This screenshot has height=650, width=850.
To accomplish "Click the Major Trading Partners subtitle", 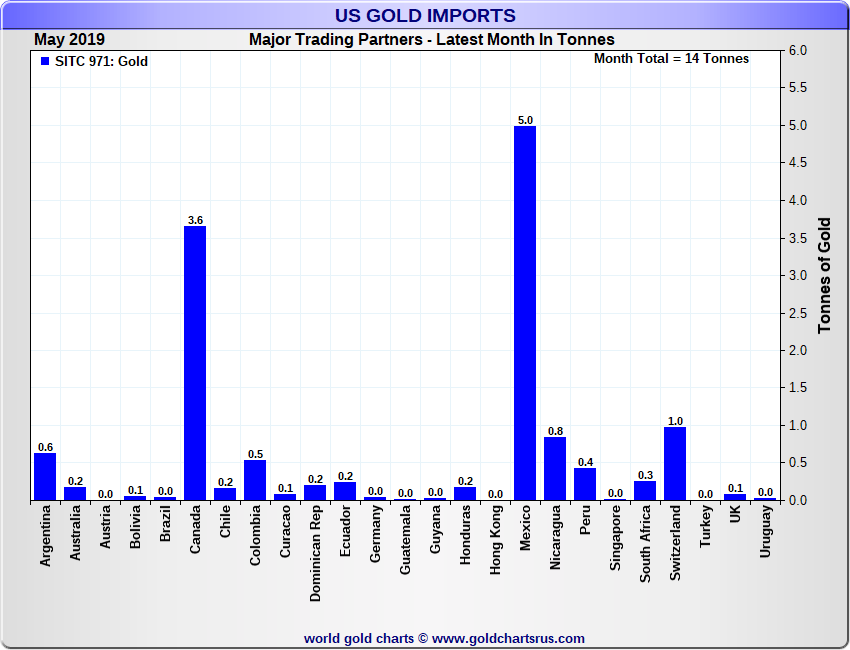I will tap(432, 40).
